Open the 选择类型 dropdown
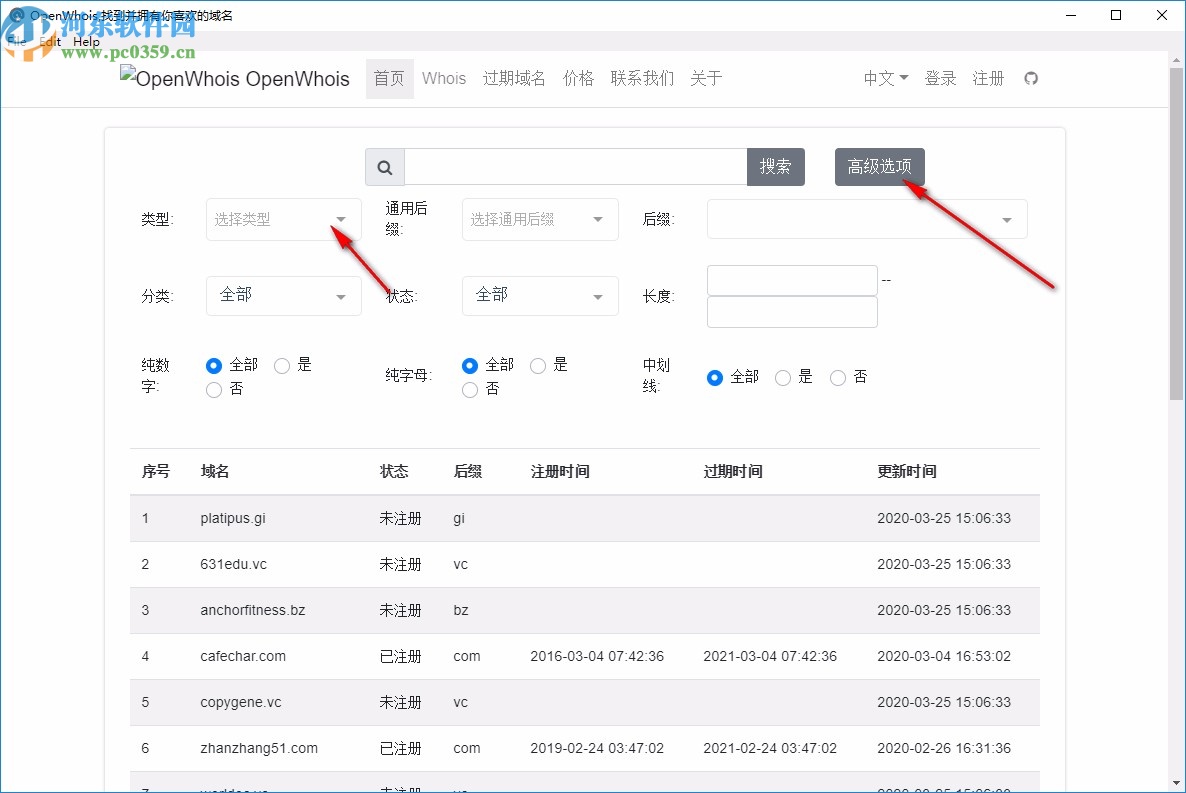The width and height of the screenshot is (1186, 793). [283, 219]
